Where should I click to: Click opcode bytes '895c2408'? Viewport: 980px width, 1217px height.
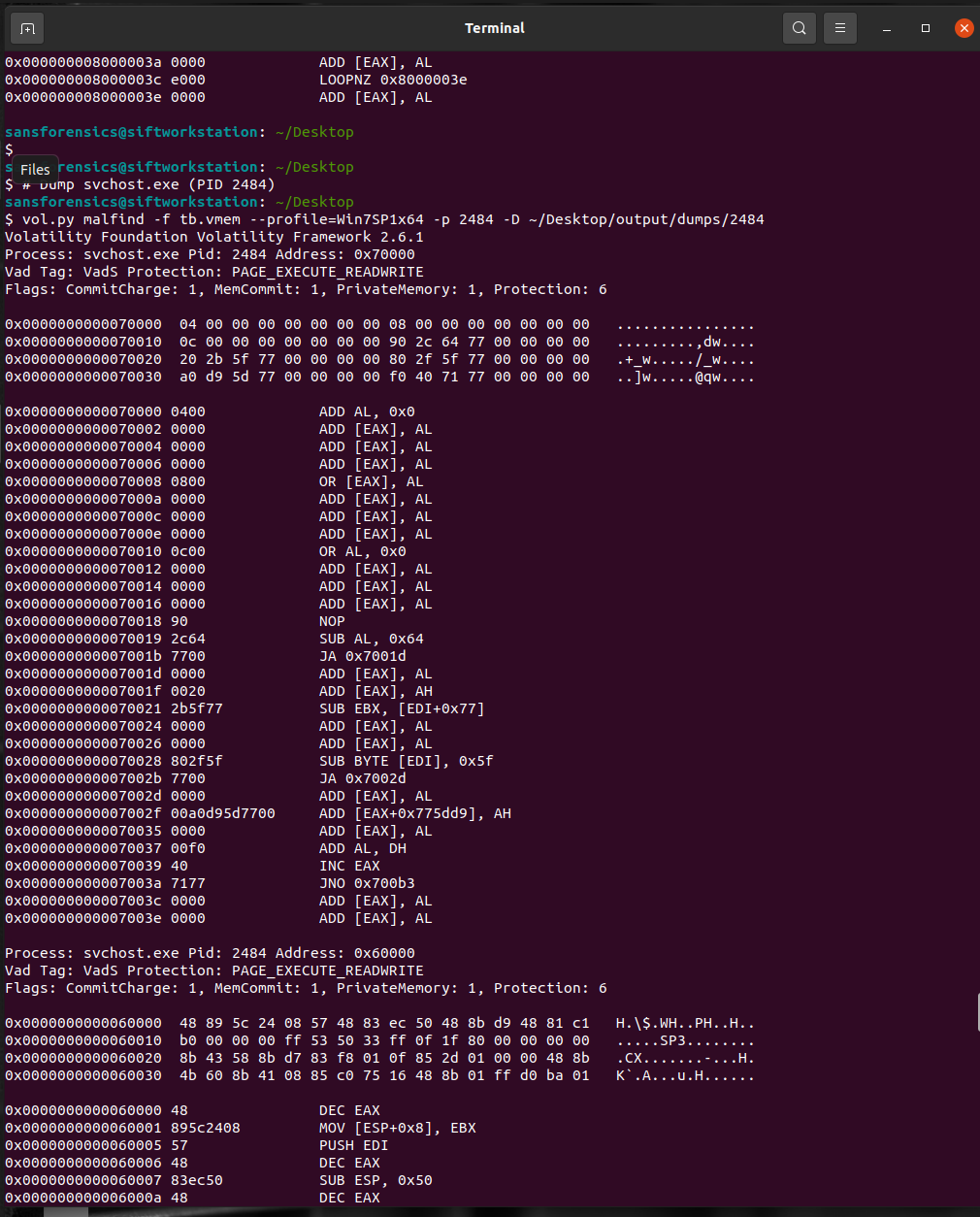point(206,1128)
